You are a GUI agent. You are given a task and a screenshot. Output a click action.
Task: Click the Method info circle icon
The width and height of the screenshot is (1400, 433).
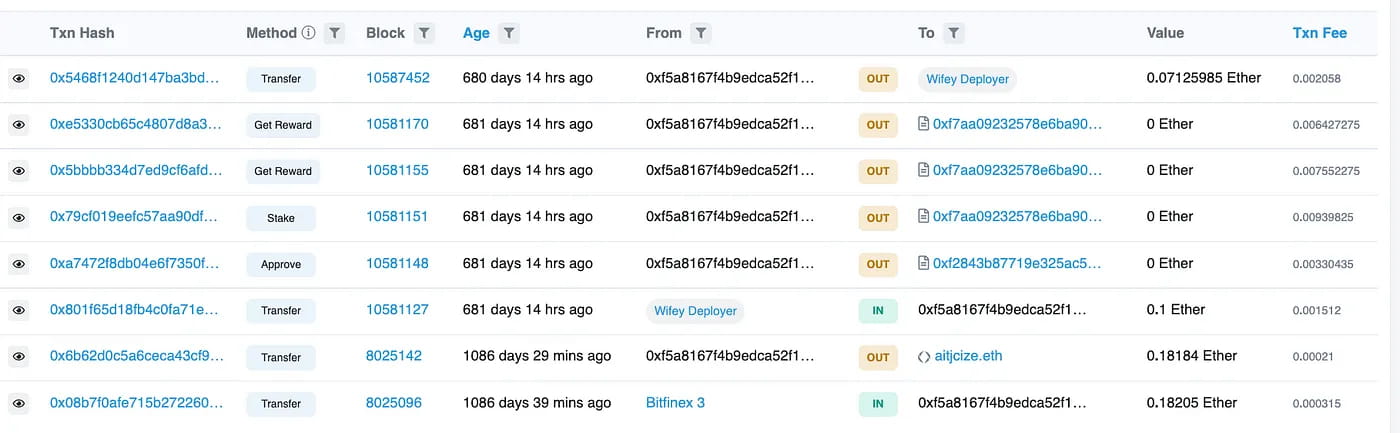(x=308, y=33)
